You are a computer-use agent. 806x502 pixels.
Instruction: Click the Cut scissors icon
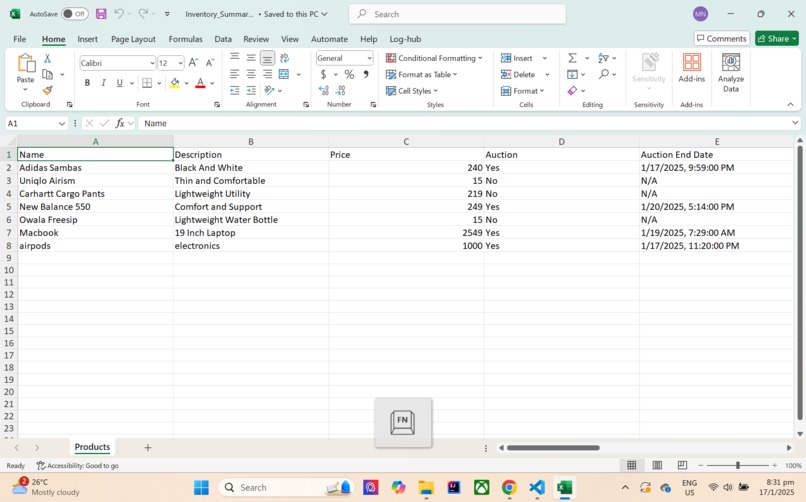point(47,59)
